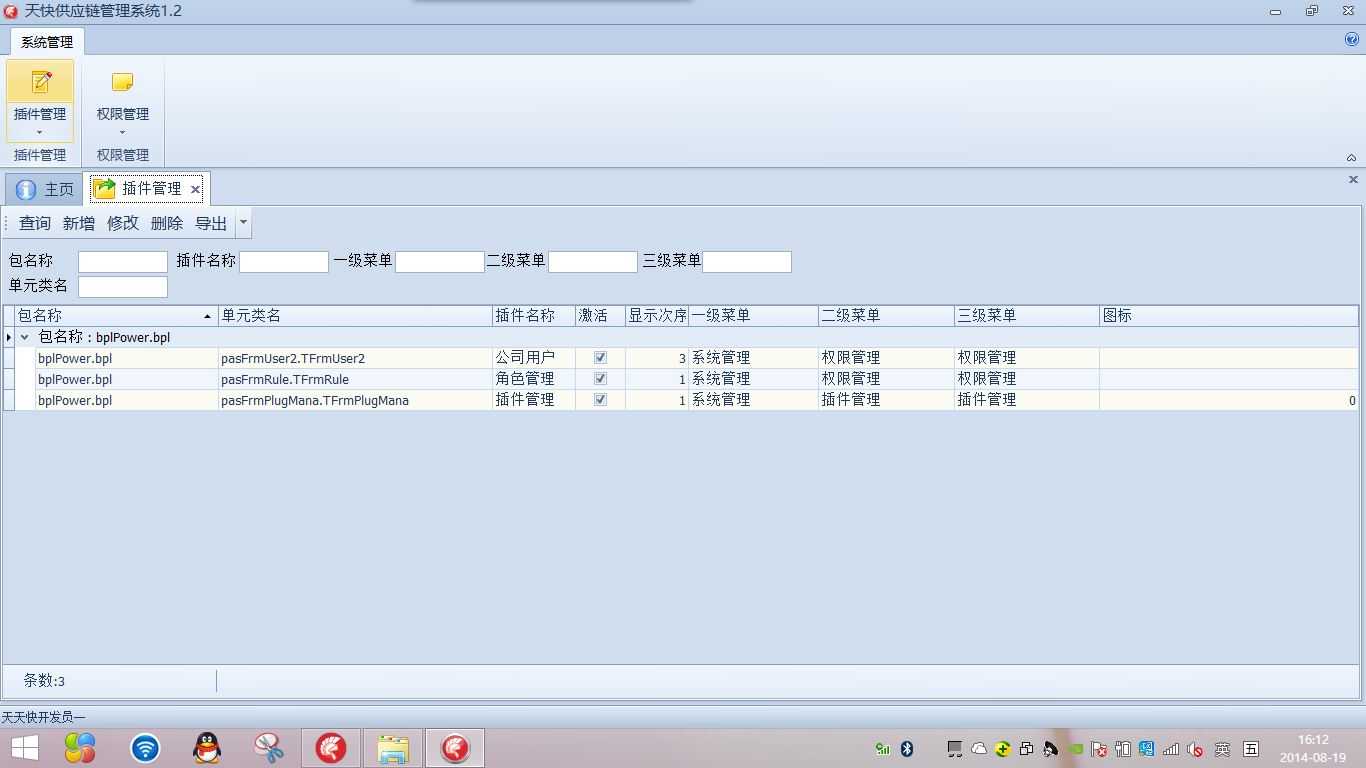
Task: Click the 删除 toolbar button
Action: pyautogui.click(x=167, y=223)
